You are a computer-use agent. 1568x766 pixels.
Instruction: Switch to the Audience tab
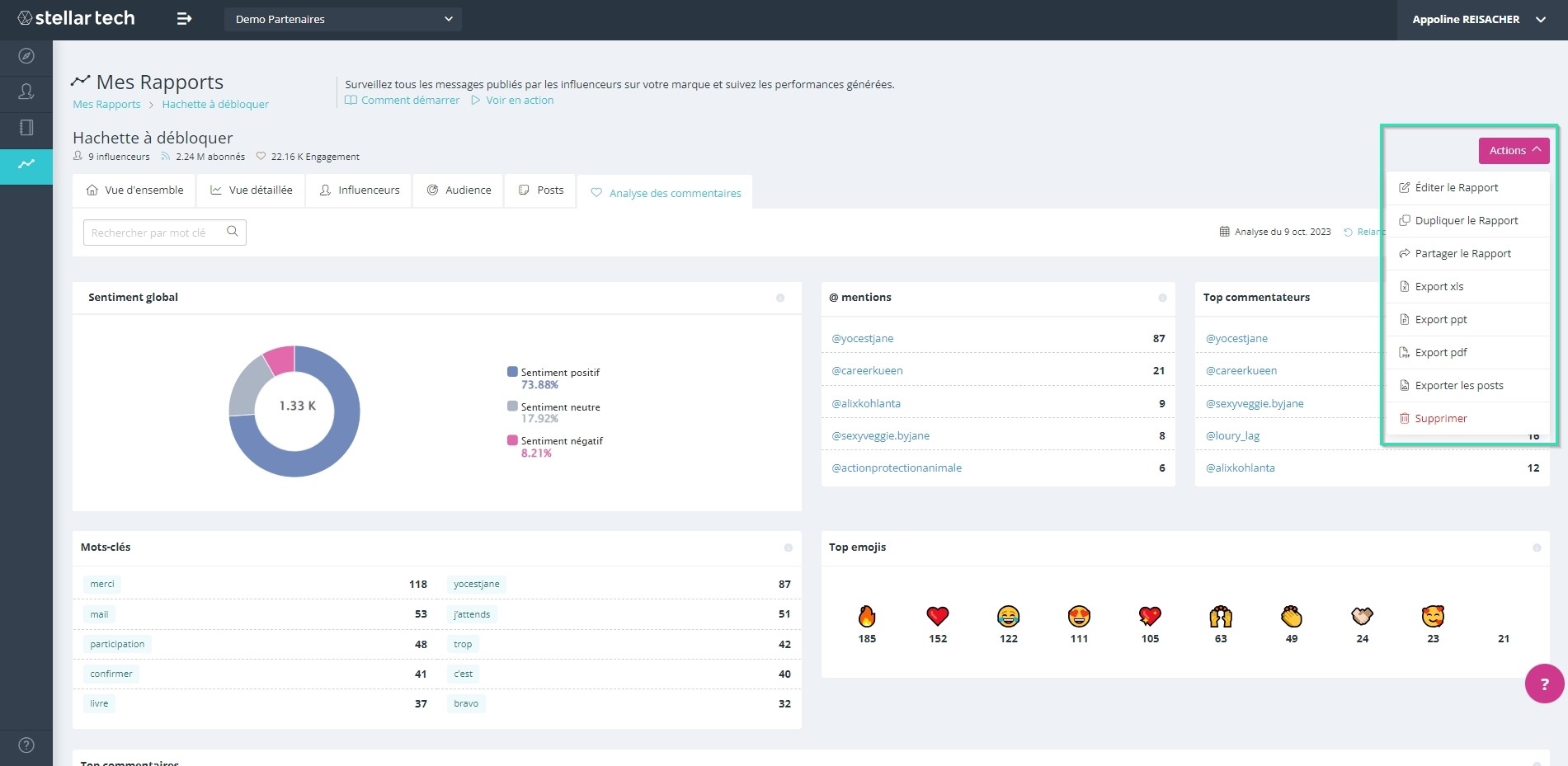pyautogui.click(x=459, y=190)
